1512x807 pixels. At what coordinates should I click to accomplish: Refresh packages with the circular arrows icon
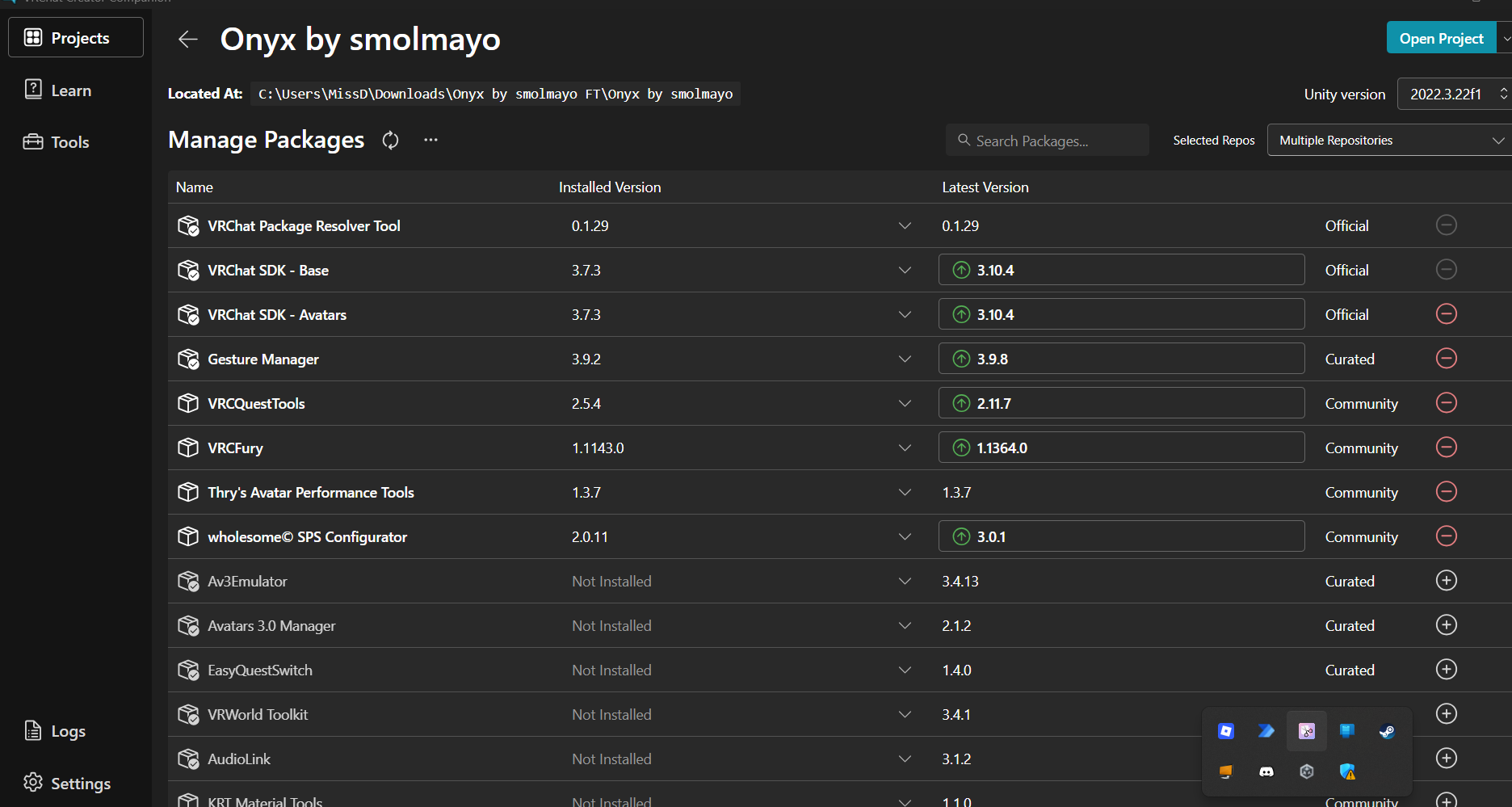point(391,141)
